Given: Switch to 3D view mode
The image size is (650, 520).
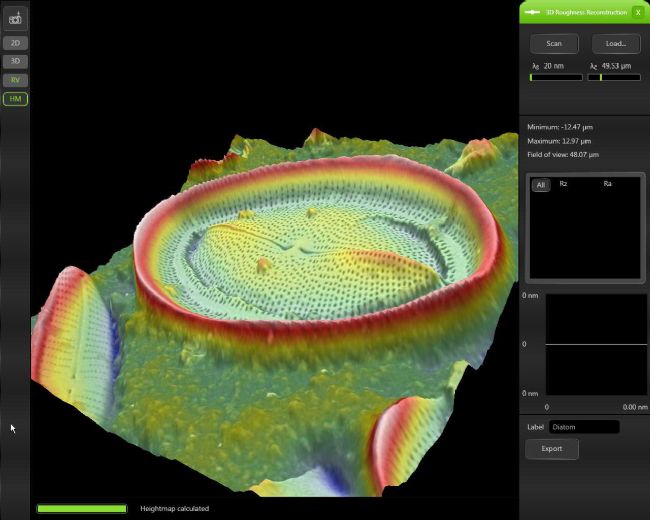Looking at the screenshot, I should 15,61.
